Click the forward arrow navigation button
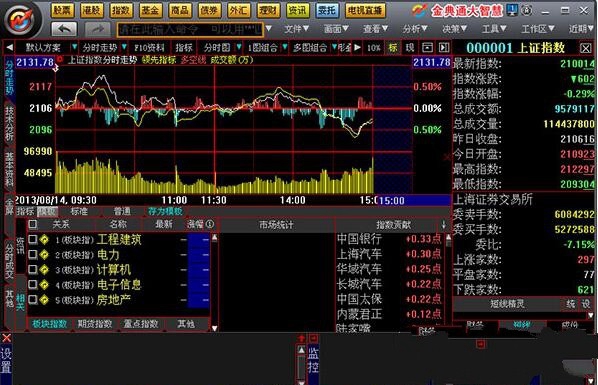The image size is (598, 385). [98, 29]
